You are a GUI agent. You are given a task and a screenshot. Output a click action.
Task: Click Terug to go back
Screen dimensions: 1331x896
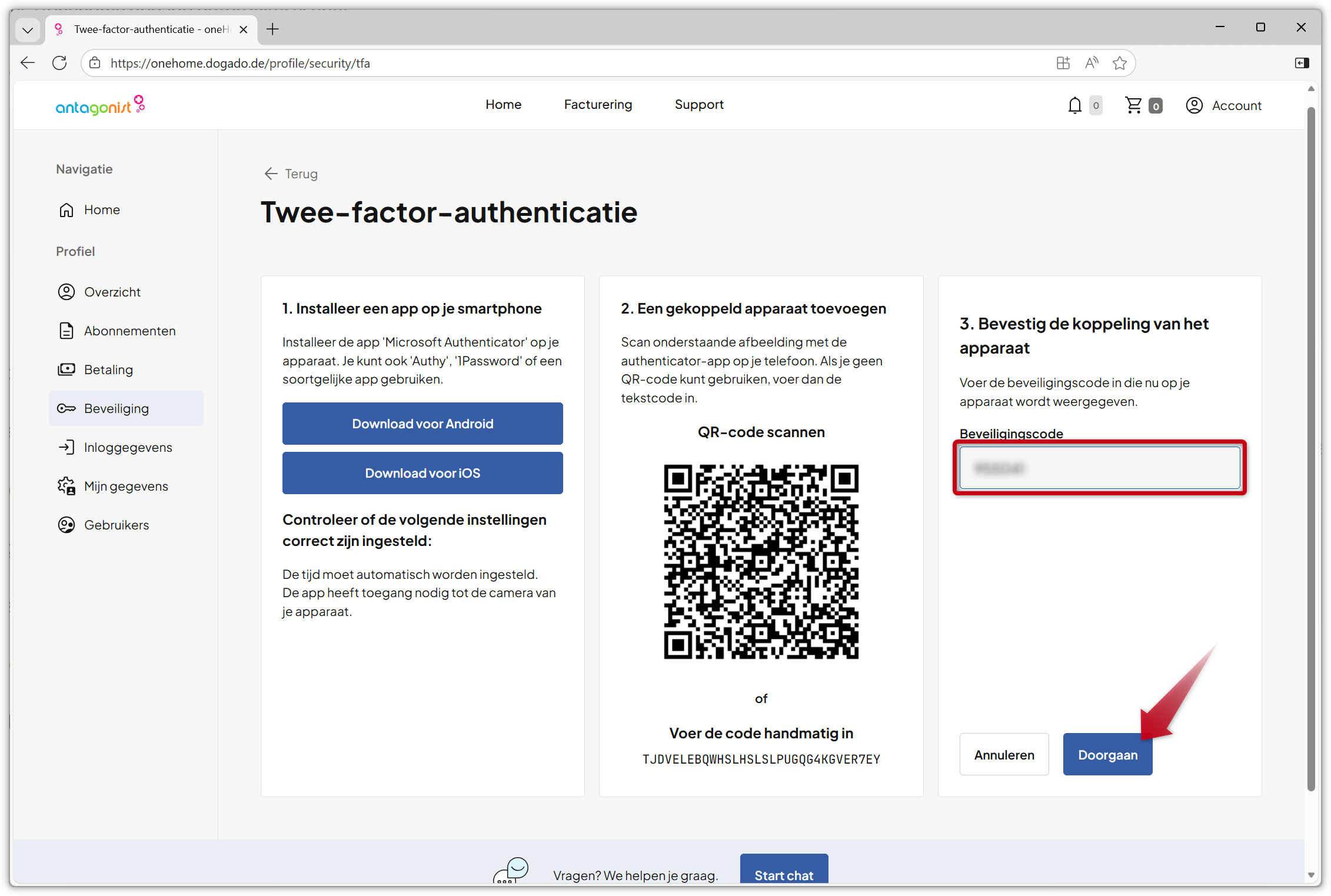point(290,174)
